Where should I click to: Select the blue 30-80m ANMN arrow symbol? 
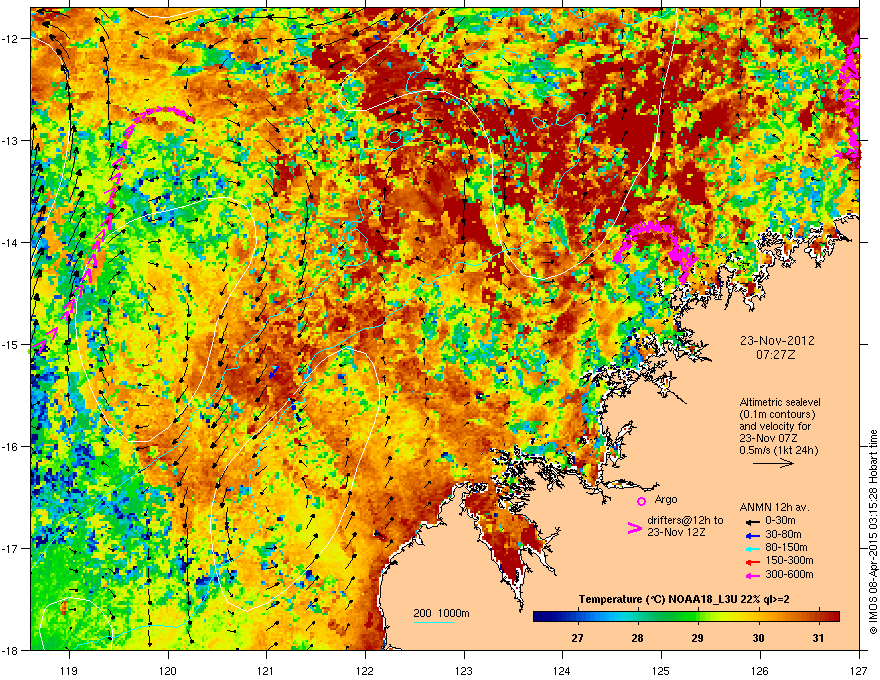(751, 534)
